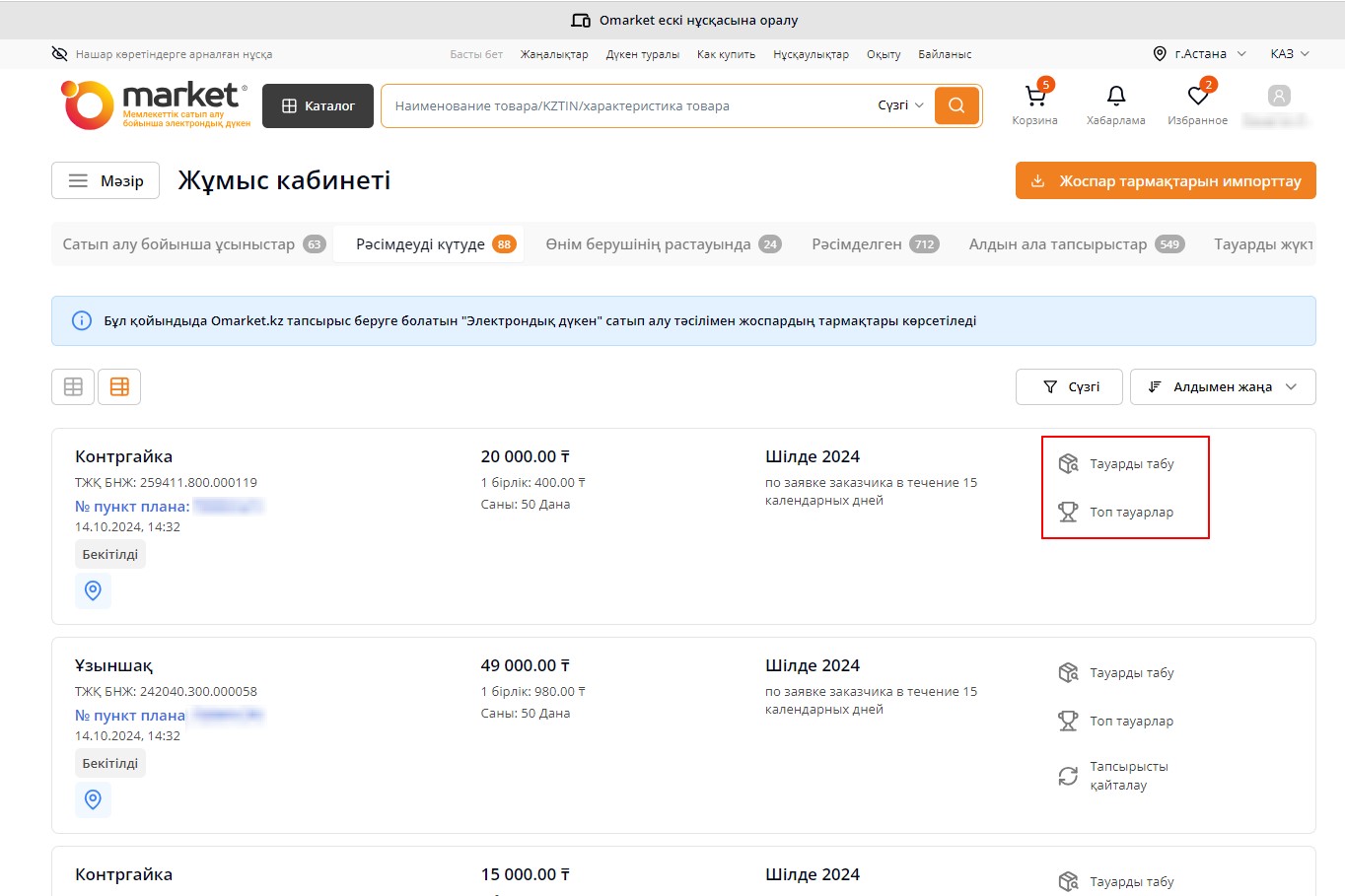Click the orange search magnifier button

(956, 105)
